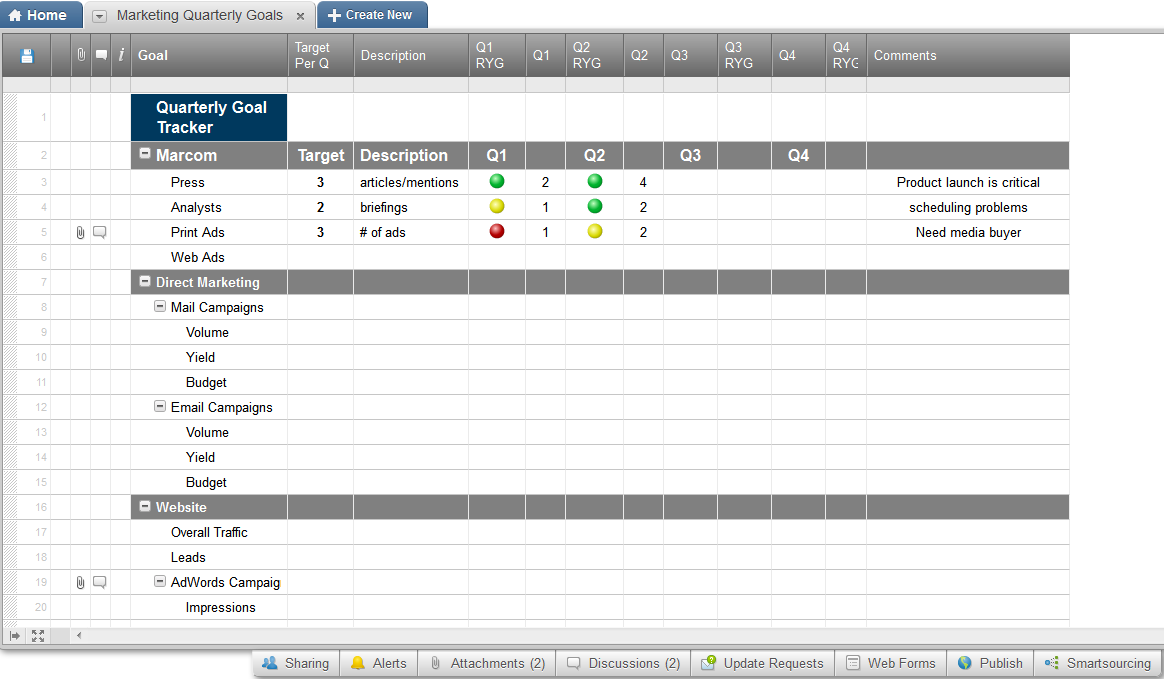Open attachment on AdWords Campaign row

coord(80,583)
